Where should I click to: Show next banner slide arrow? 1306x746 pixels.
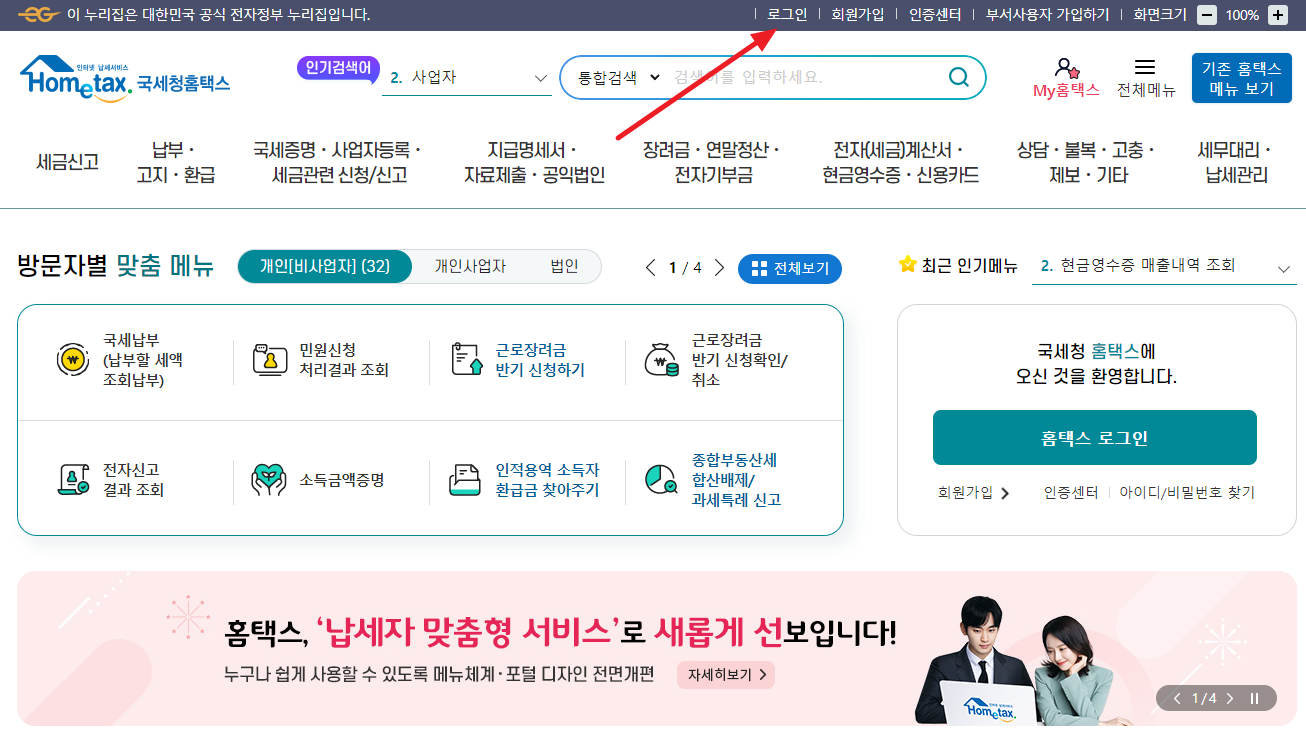coord(1230,698)
